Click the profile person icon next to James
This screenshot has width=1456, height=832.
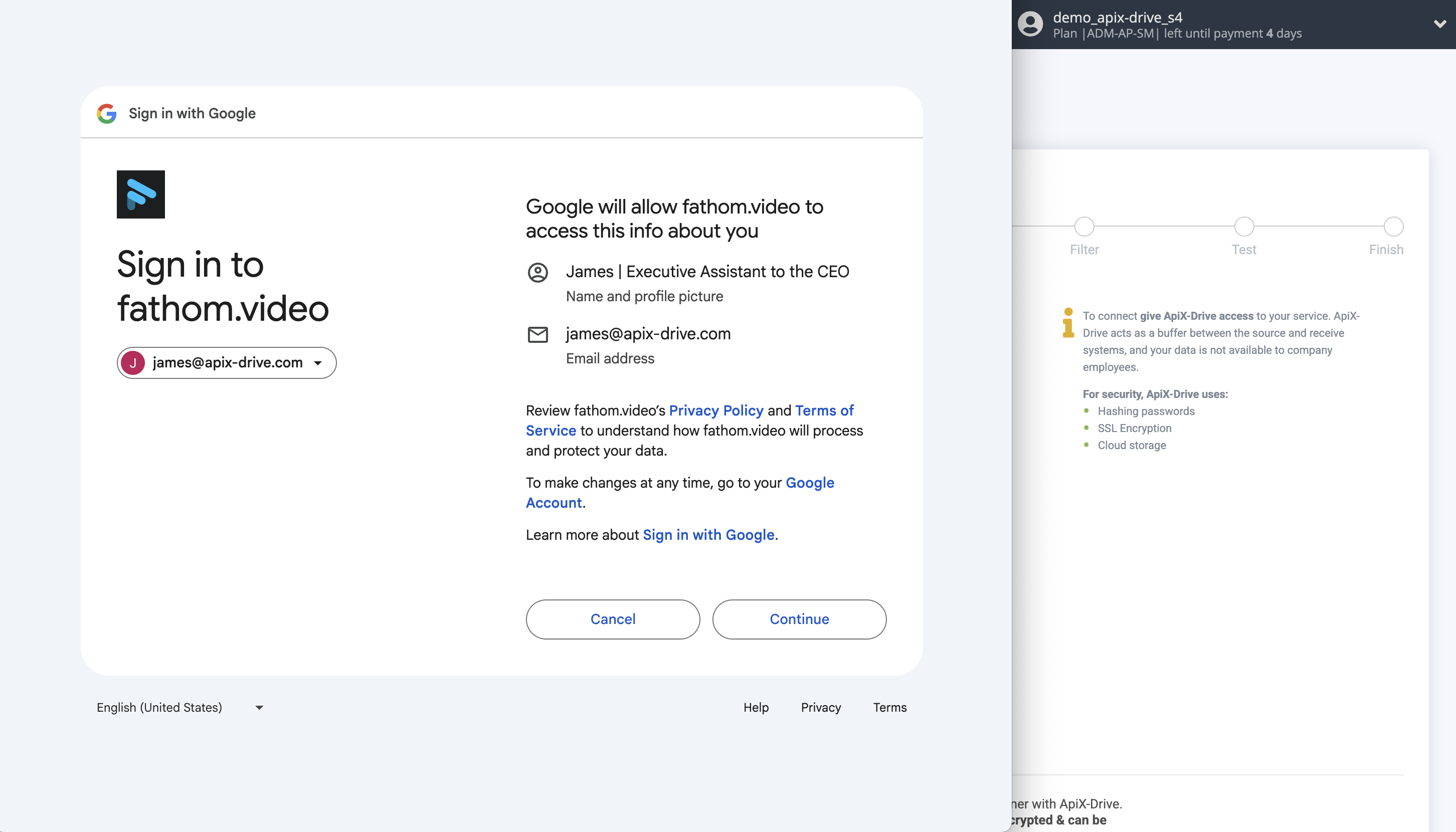[x=538, y=273]
